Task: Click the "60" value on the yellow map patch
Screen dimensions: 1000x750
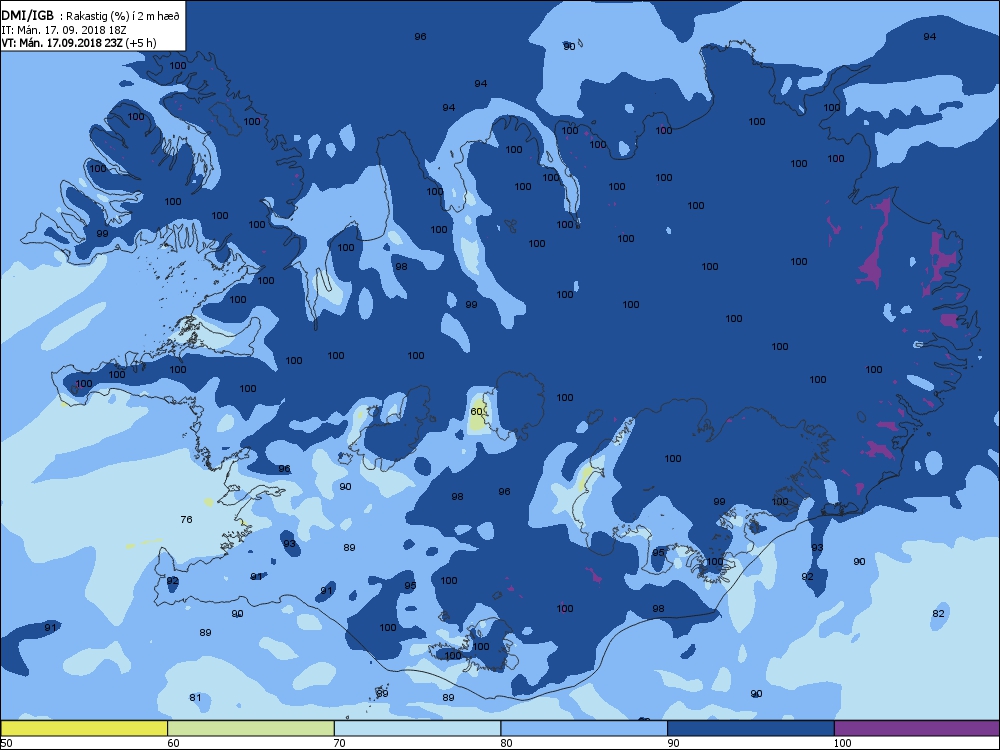Action: pos(476,411)
